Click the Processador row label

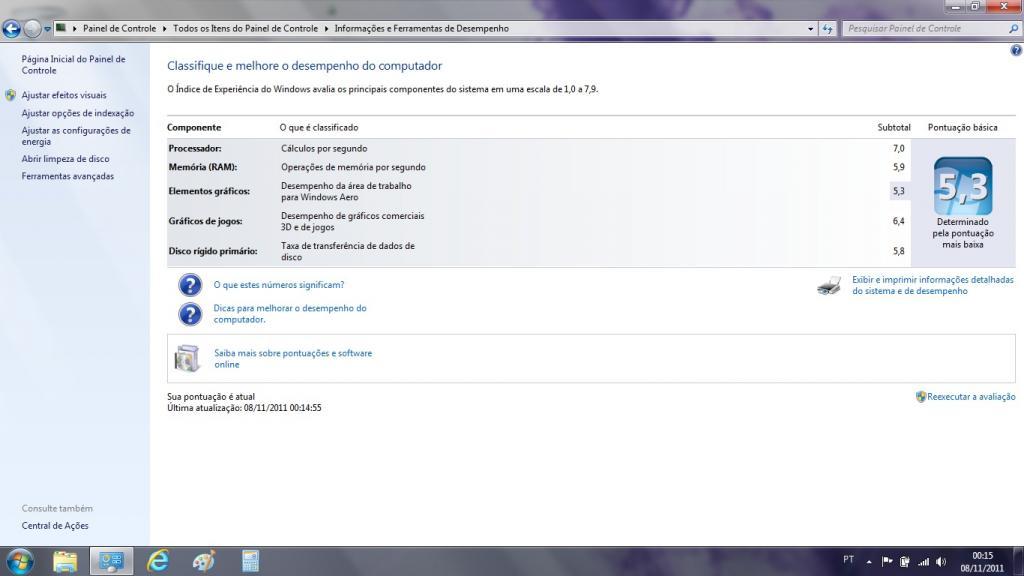click(195, 149)
